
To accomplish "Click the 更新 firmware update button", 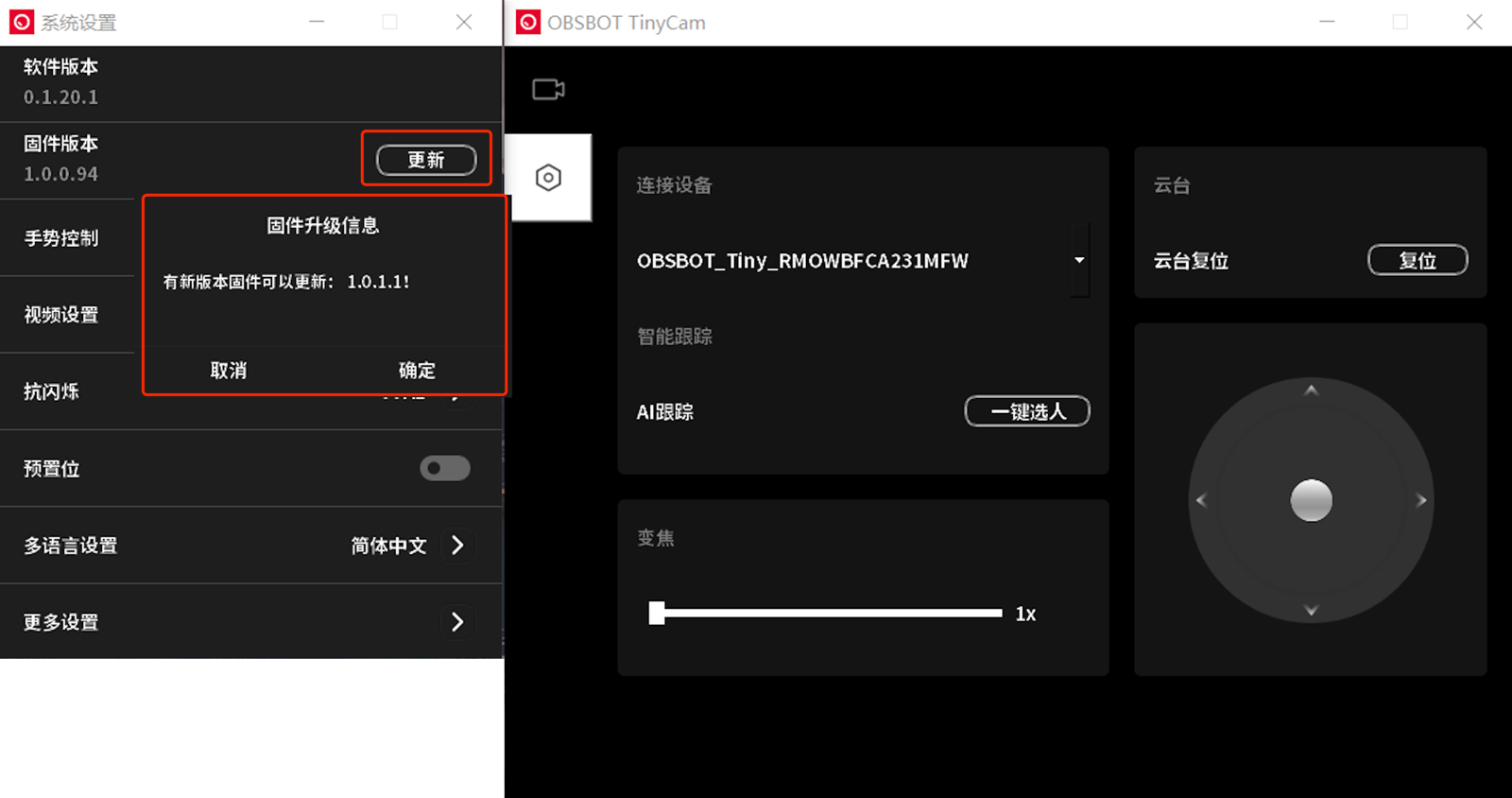I will (426, 160).
